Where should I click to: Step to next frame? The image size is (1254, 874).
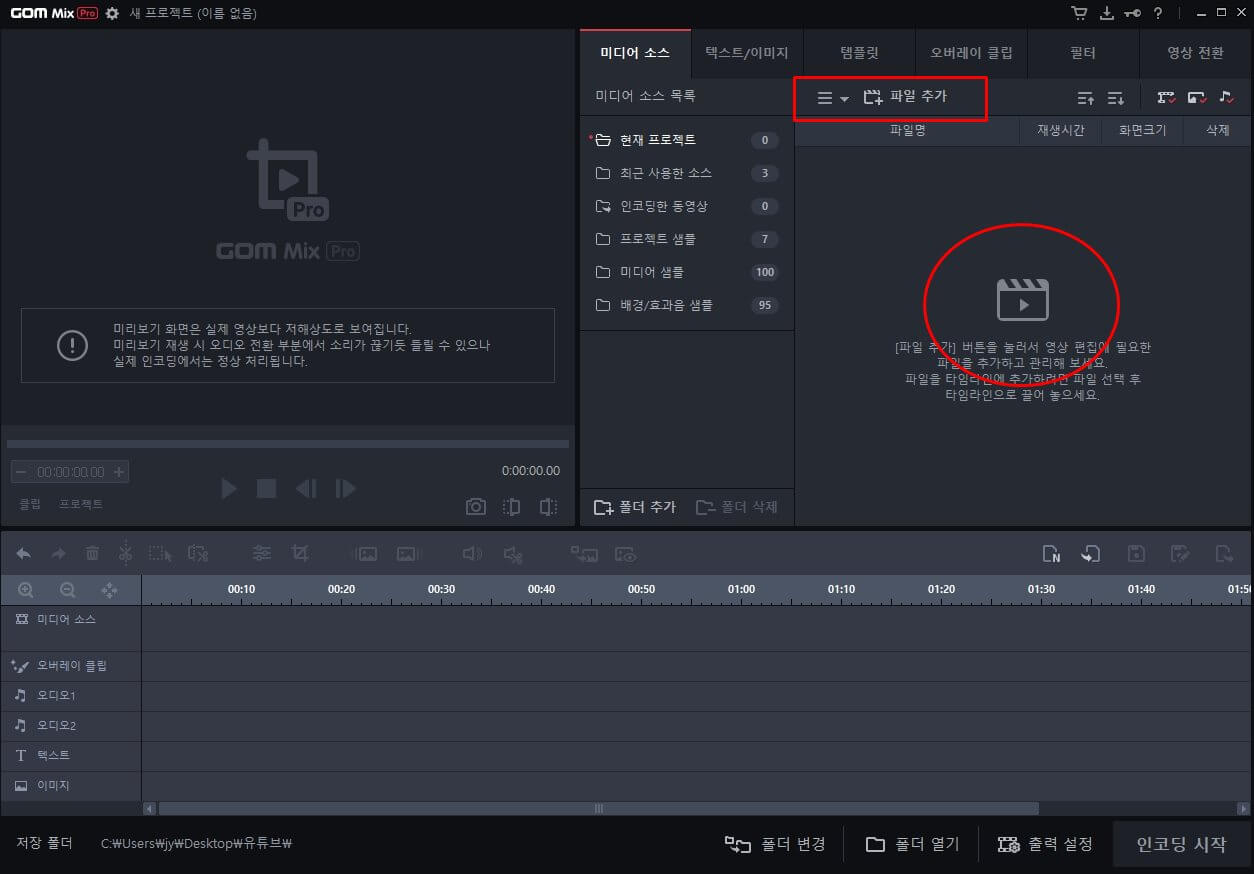346,488
